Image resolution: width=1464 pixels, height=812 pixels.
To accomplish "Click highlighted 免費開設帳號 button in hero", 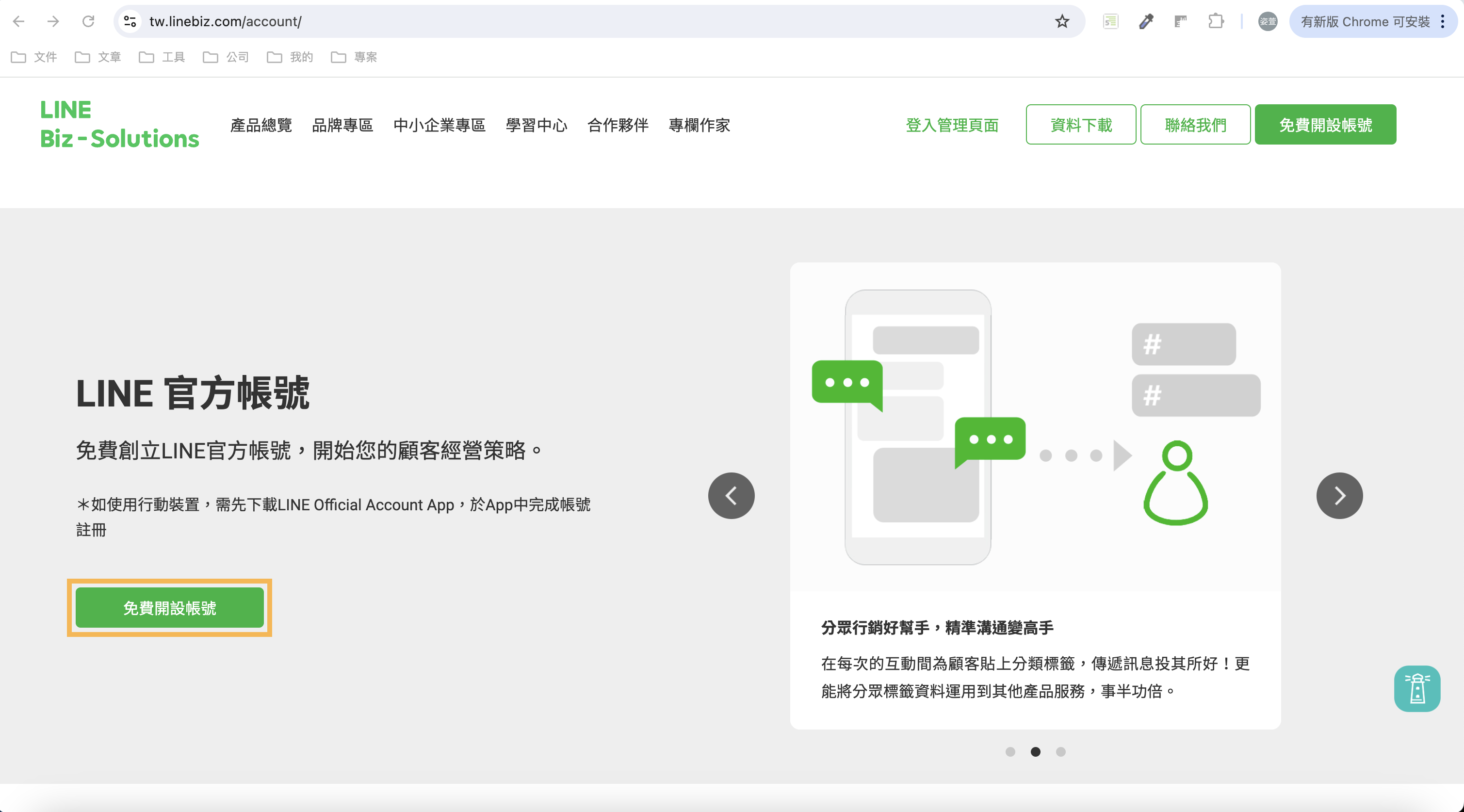I will click(x=169, y=607).
